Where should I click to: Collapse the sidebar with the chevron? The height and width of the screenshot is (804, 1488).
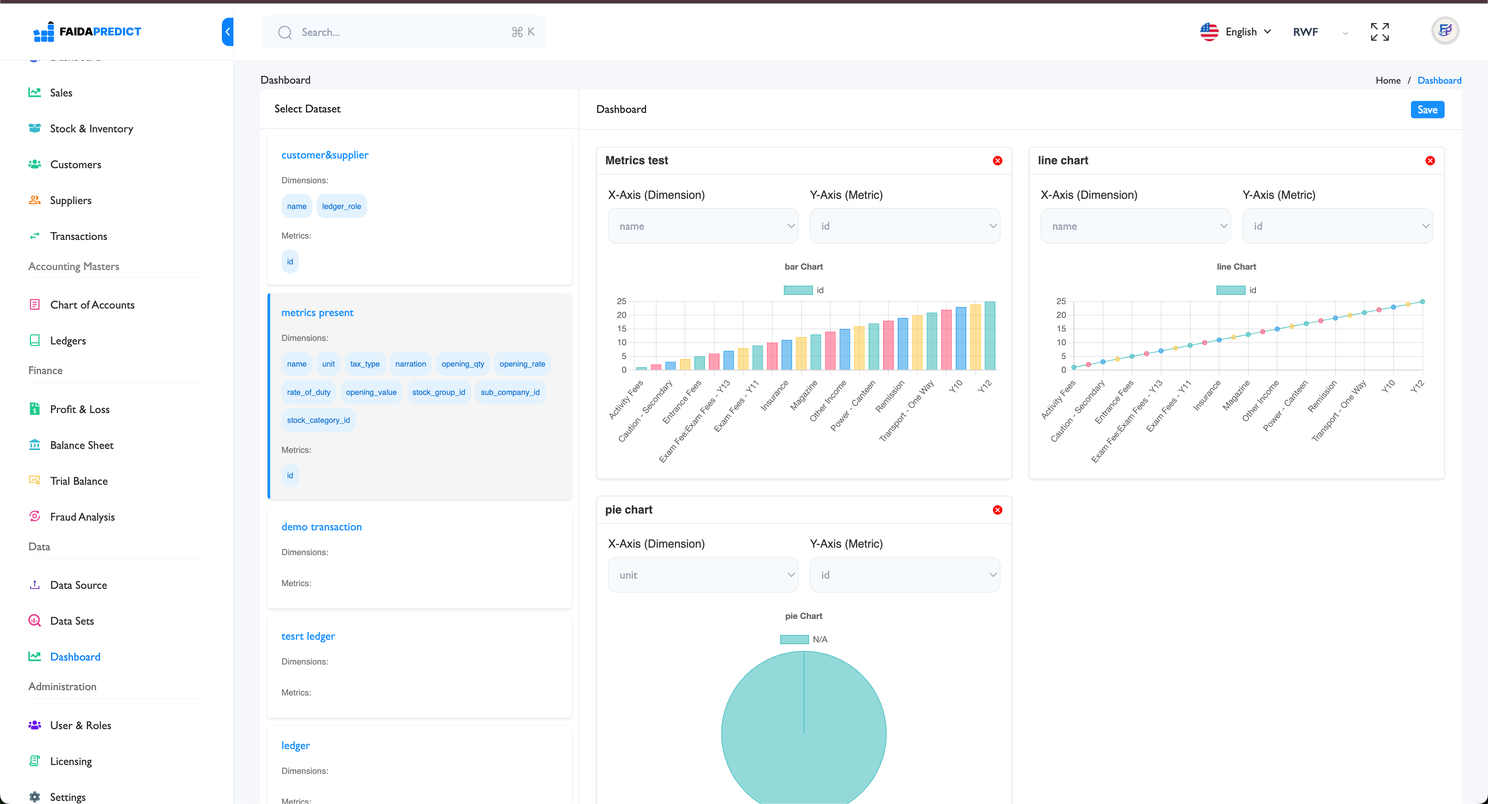pos(228,31)
